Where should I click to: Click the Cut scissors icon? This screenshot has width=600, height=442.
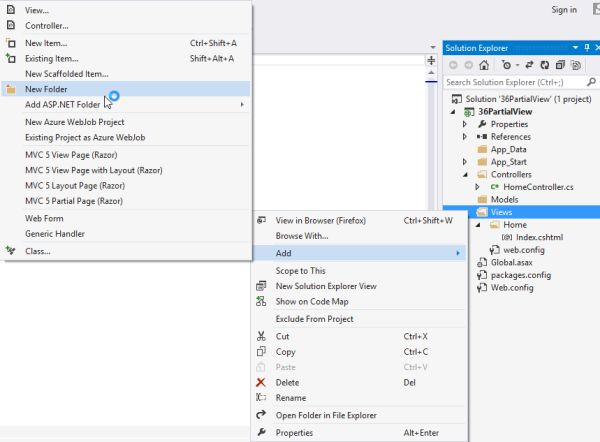coord(261,336)
